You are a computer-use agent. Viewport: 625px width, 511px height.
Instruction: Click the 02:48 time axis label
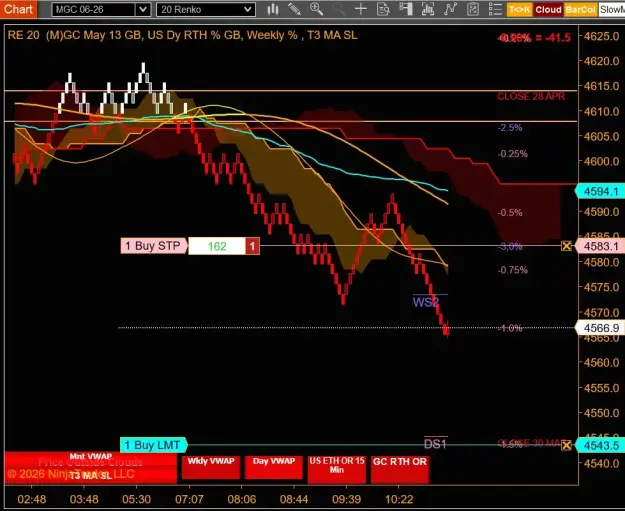click(x=32, y=499)
